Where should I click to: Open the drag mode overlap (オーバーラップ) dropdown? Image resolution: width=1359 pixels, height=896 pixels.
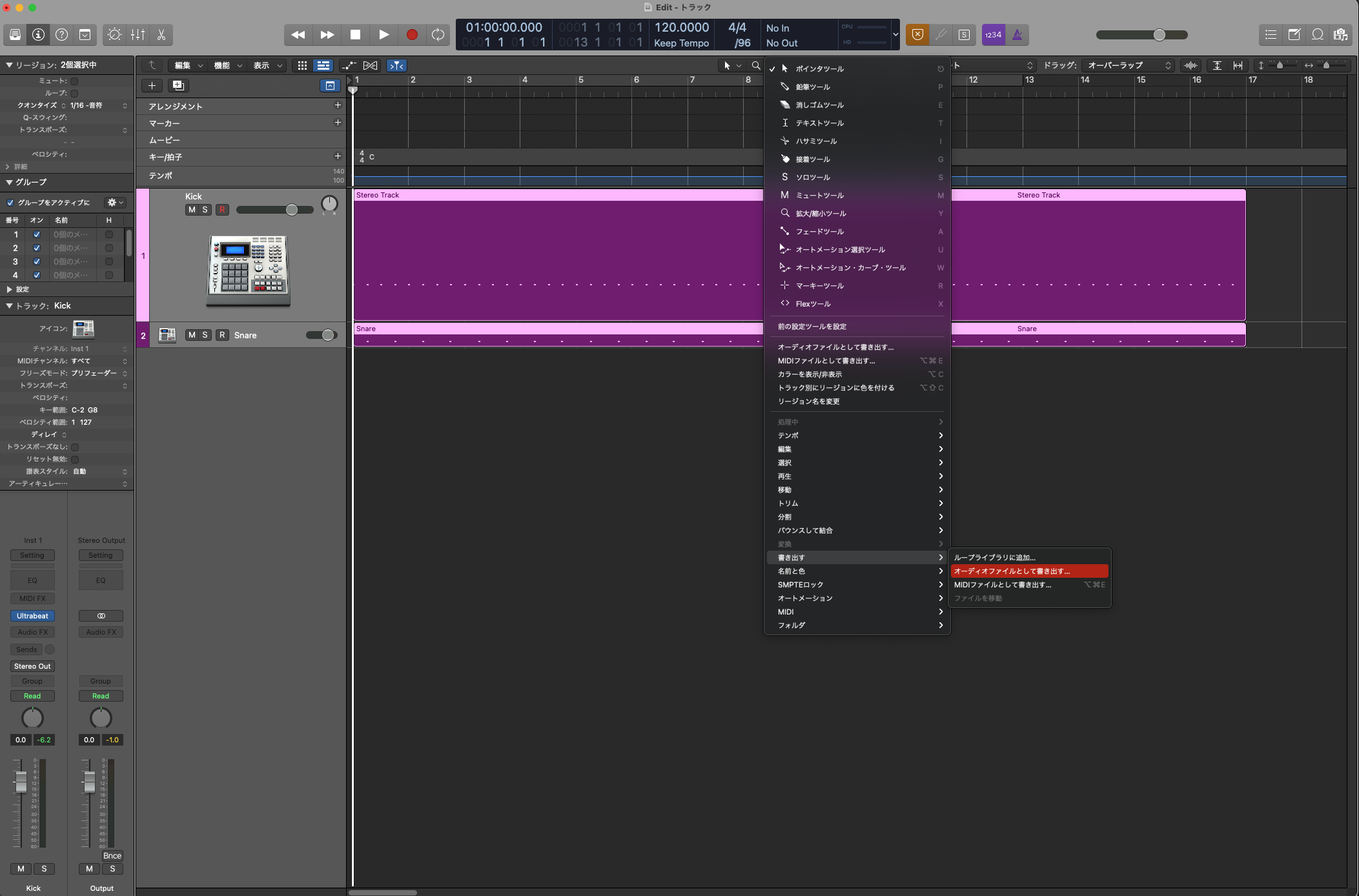coord(1129,65)
